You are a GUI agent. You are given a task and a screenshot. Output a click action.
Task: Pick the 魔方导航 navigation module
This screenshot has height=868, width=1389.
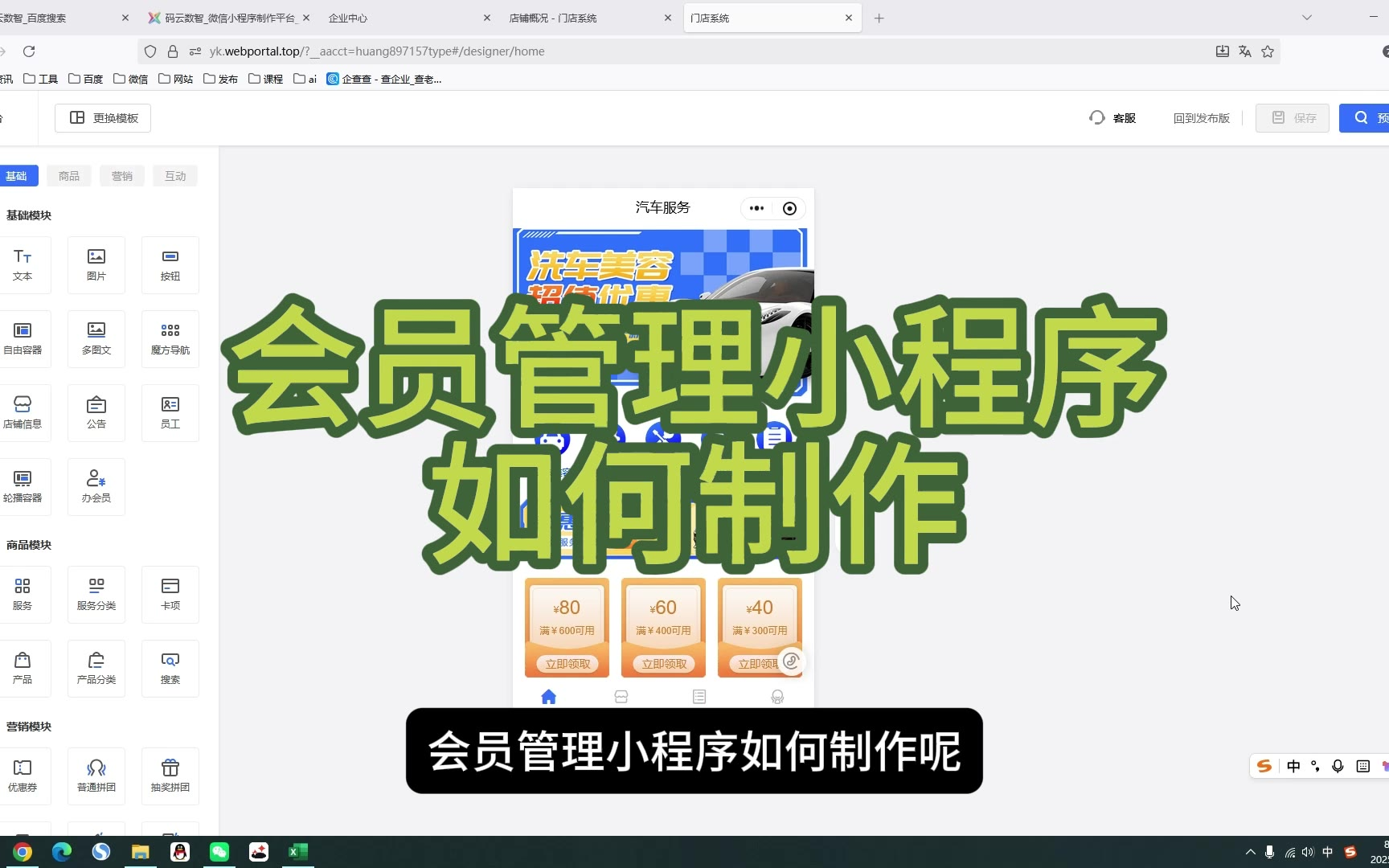pyautogui.click(x=170, y=338)
